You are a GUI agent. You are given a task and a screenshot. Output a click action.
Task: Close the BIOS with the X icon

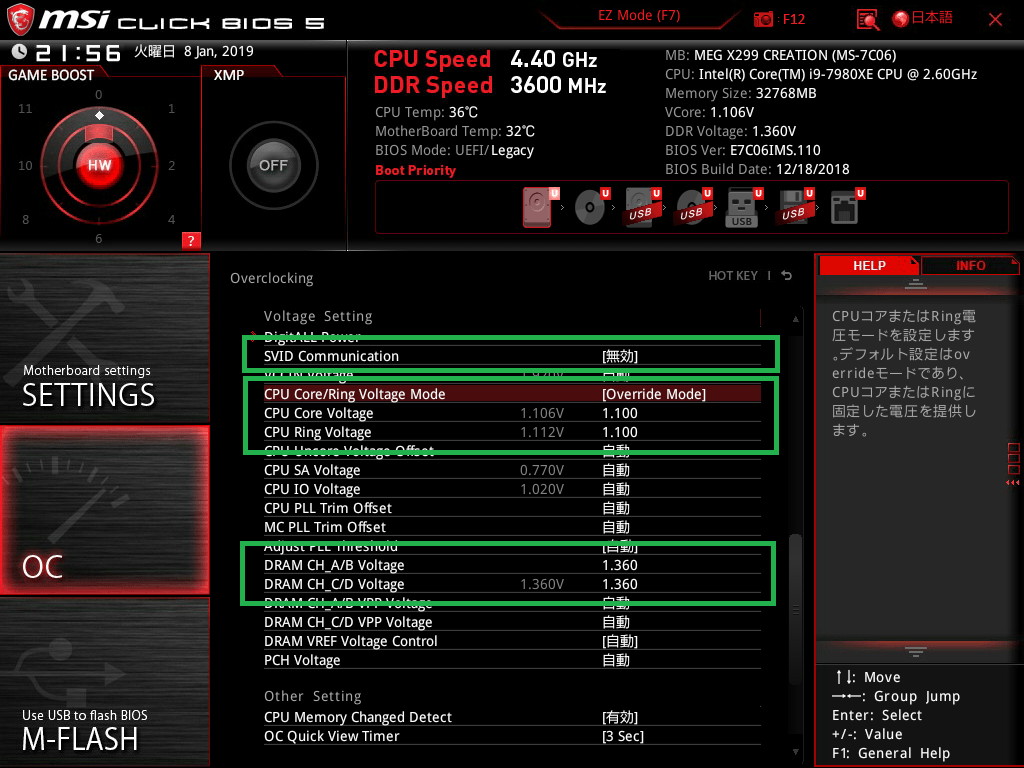995,20
